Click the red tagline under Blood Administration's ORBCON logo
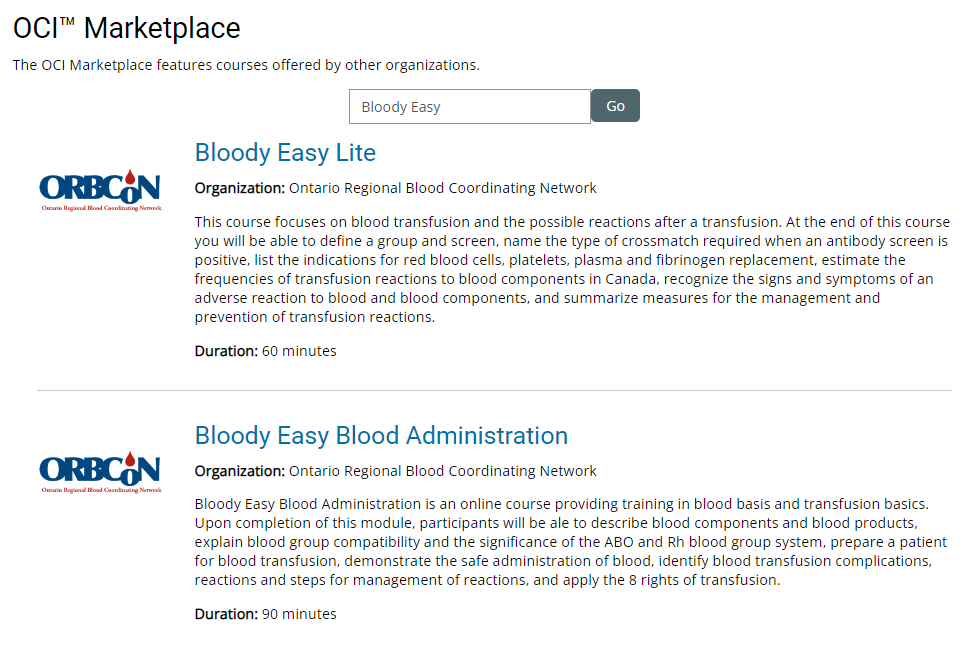The image size is (964, 651). click(100, 491)
